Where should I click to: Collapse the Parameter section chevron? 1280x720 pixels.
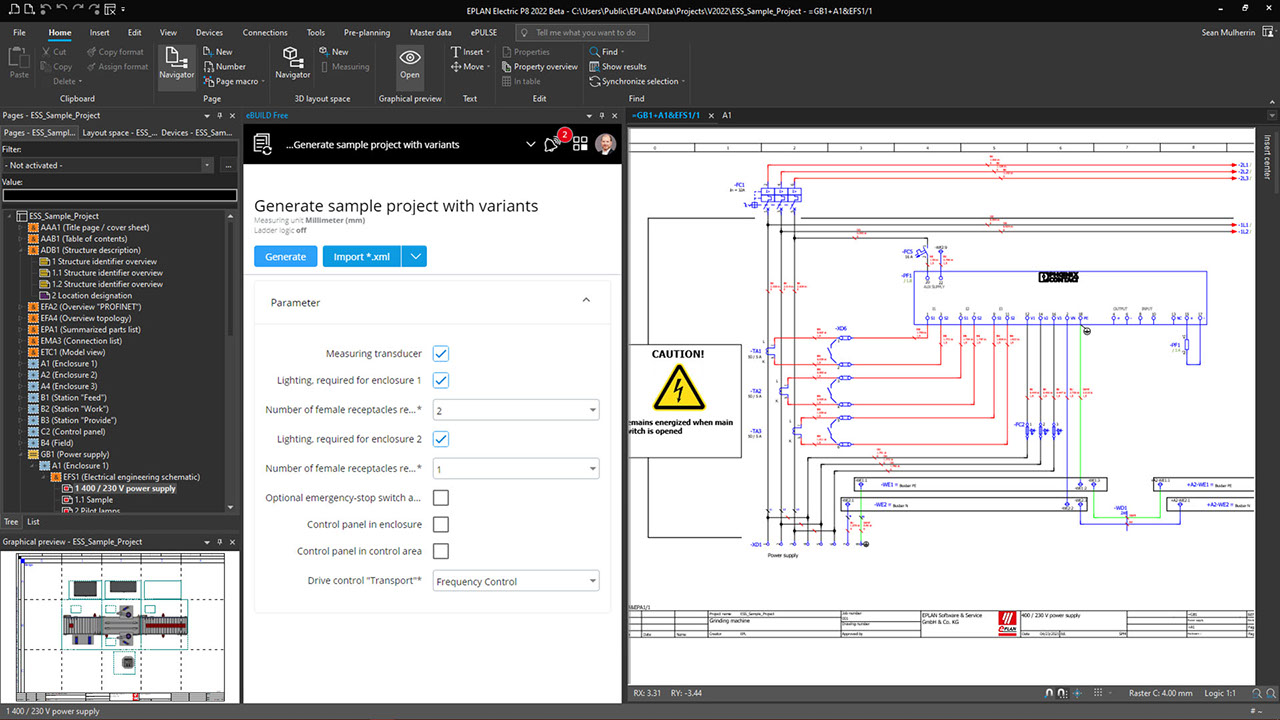586,301
